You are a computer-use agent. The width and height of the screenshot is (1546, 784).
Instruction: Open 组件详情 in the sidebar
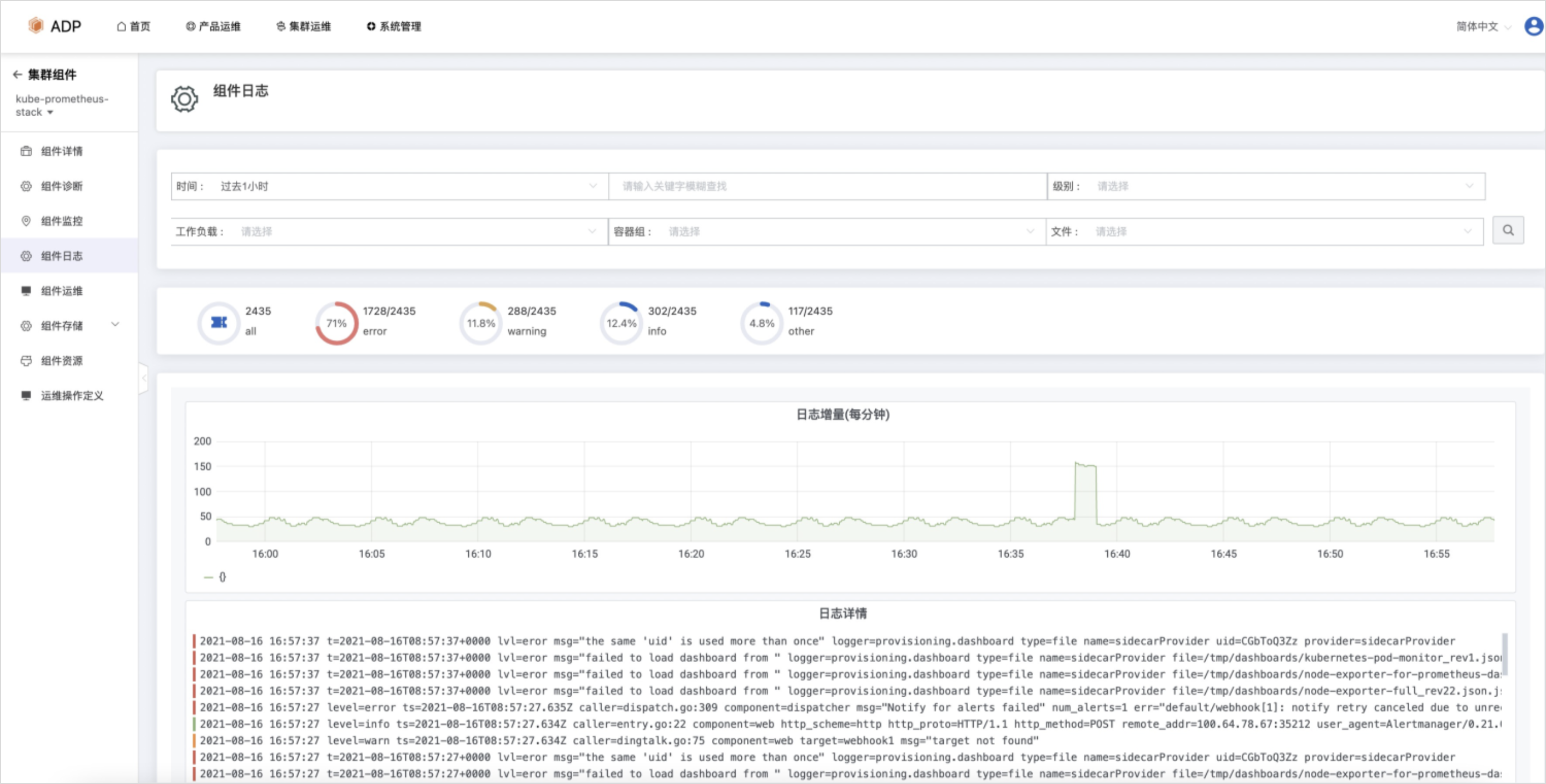62,151
